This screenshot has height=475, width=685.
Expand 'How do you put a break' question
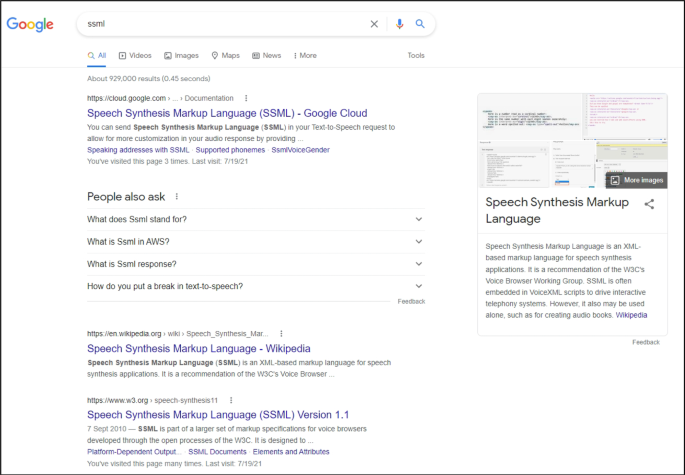[x=256, y=286]
